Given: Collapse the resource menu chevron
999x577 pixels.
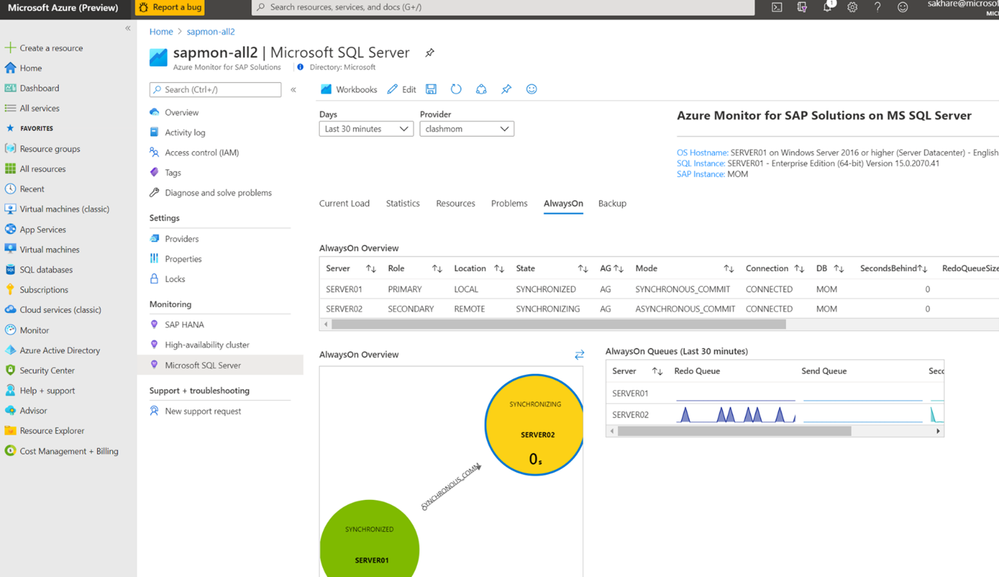Looking at the screenshot, I should 294,90.
